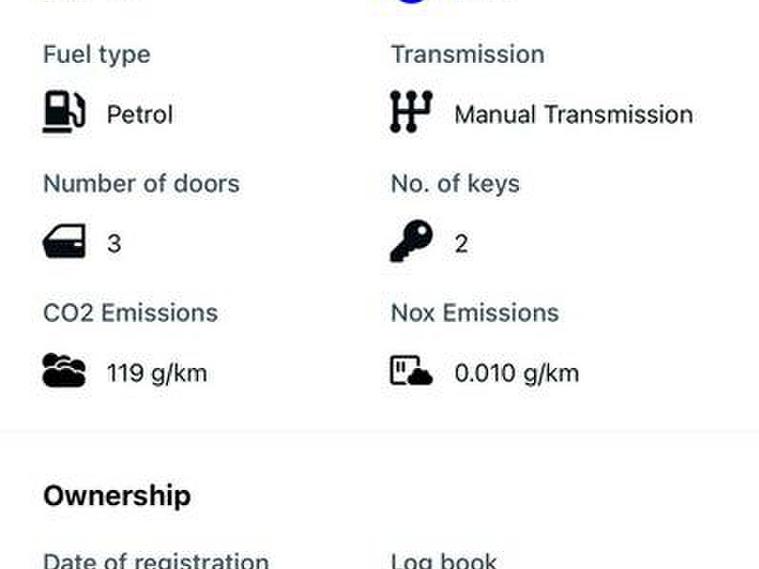Select the 0.010 g/km Nox value
The height and width of the screenshot is (569, 759).
(516, 374)
